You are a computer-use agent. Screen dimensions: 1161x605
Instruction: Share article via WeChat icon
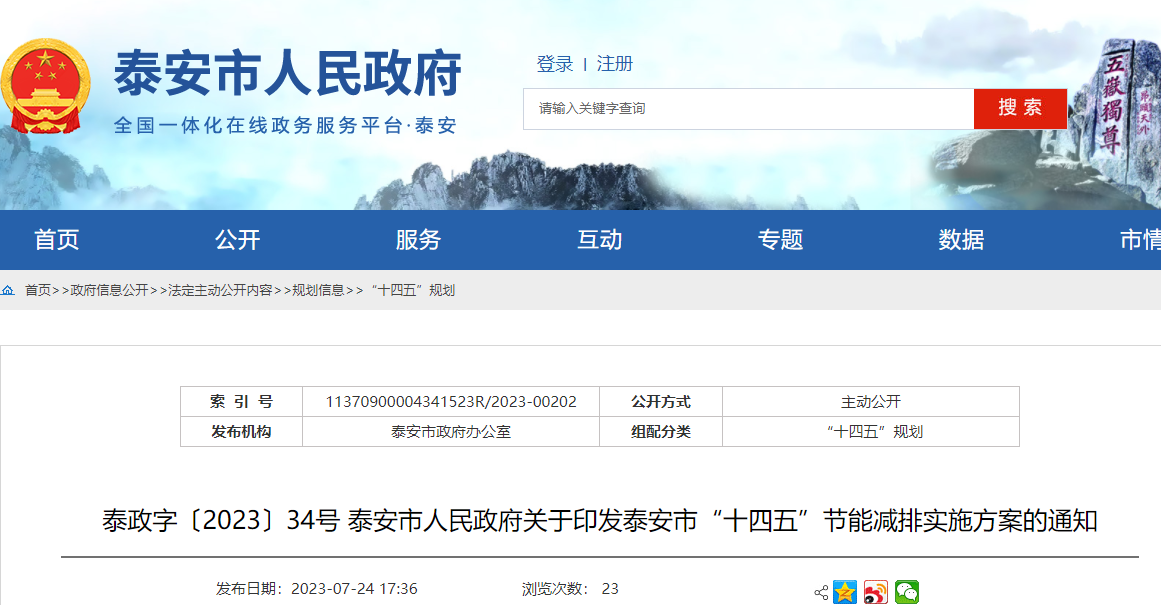(907, 592)
